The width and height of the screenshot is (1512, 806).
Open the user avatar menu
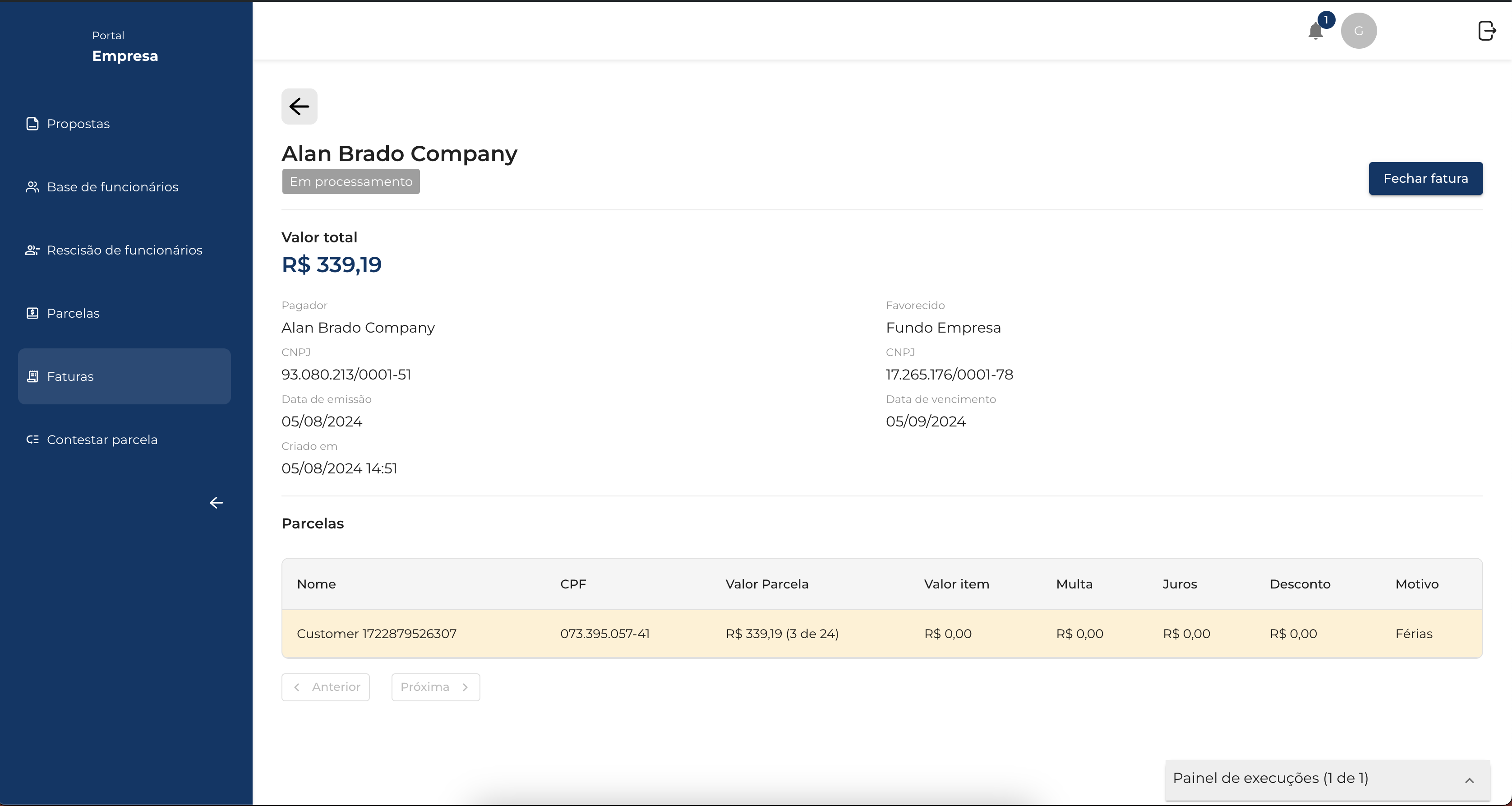(x=1358, y=31)
